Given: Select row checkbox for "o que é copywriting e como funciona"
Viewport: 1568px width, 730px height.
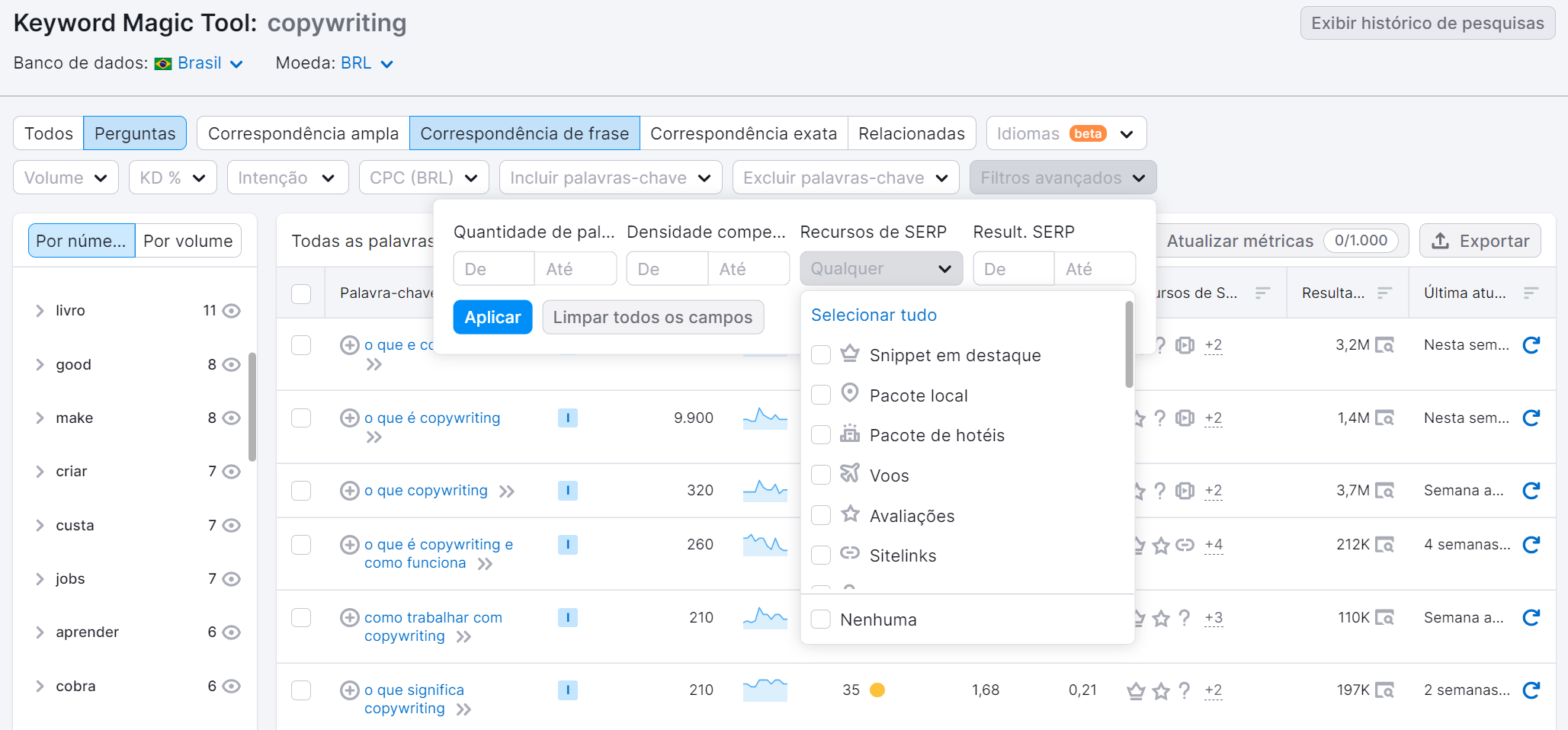Looking at the screenshot, I should pyautogui.click(x=301, y=545).
